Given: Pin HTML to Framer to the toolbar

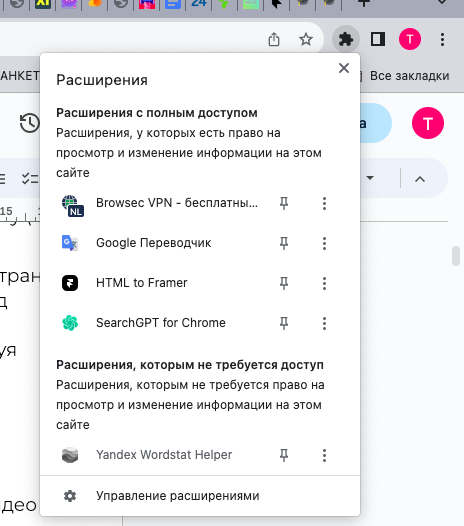Looking at the screenshot, I should [284, 283].
